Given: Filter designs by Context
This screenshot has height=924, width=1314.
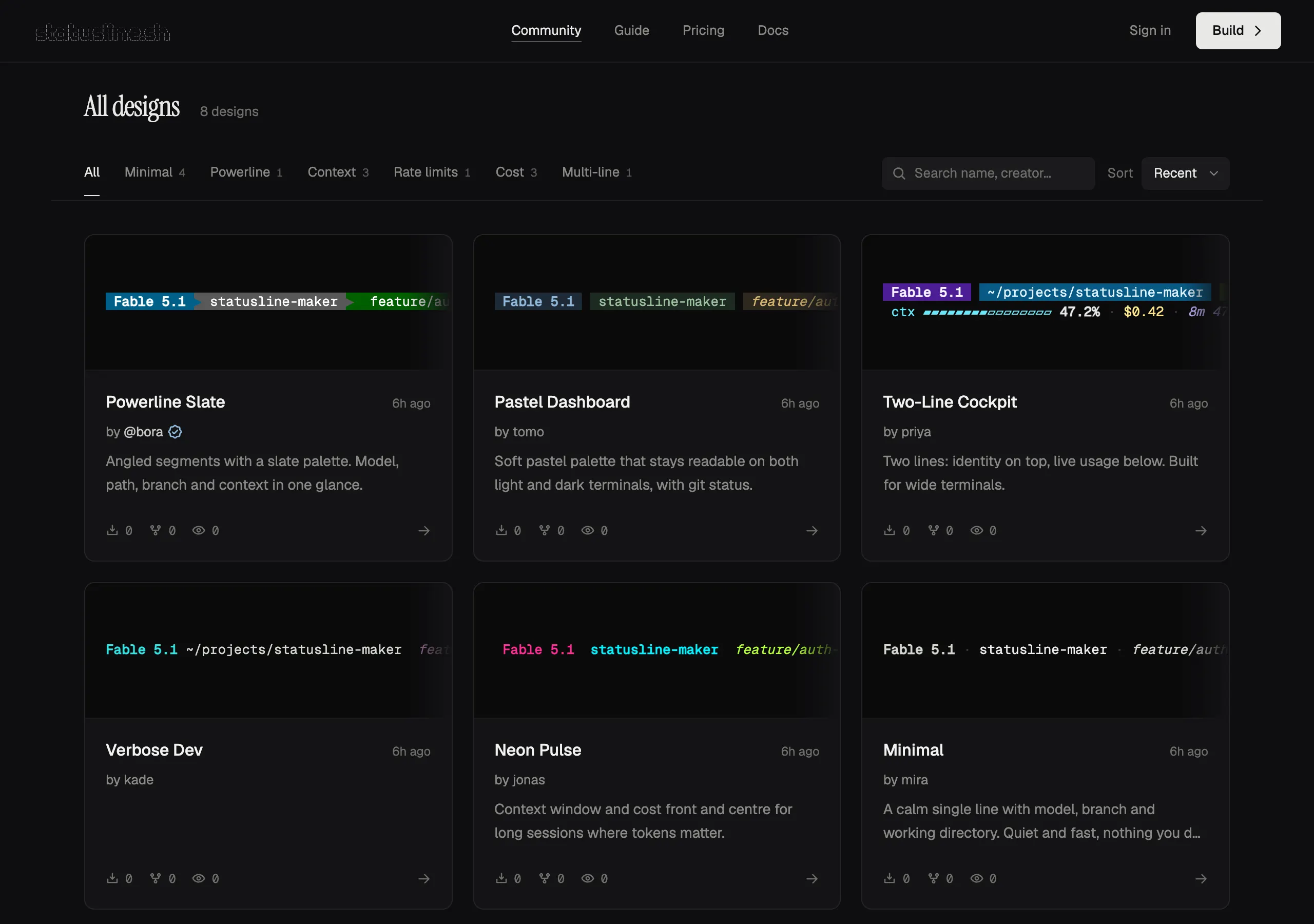Looking at the screenshot, I should point(338,172).
